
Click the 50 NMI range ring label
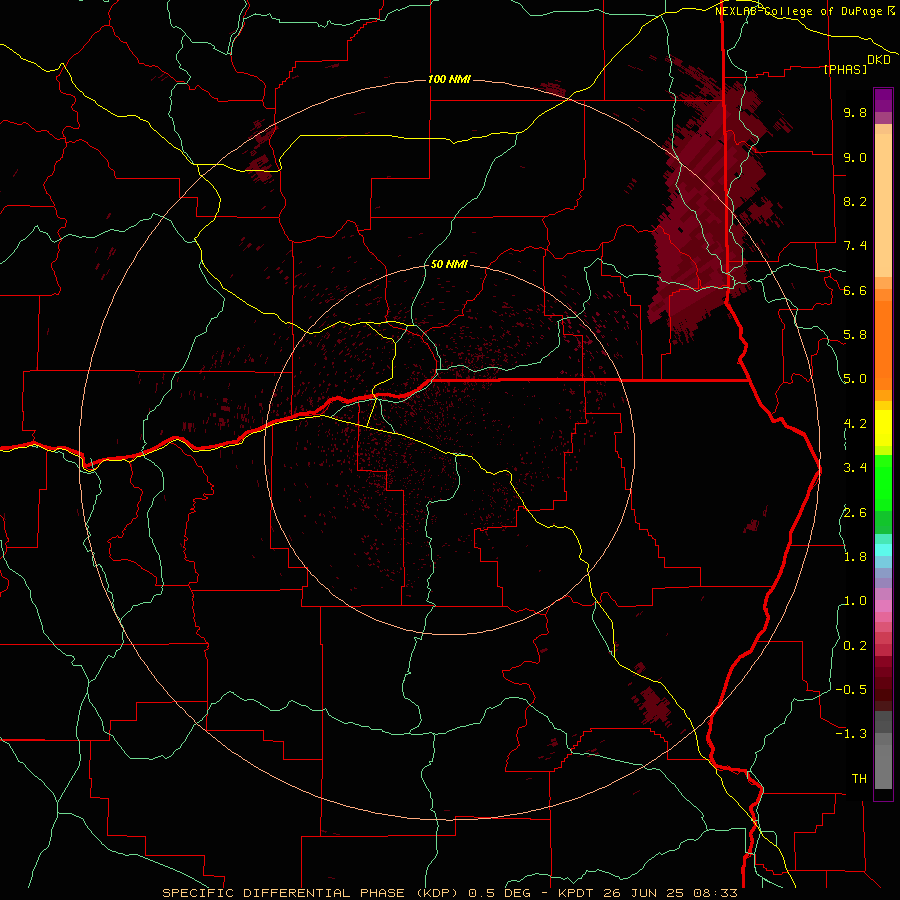[449, 264]
